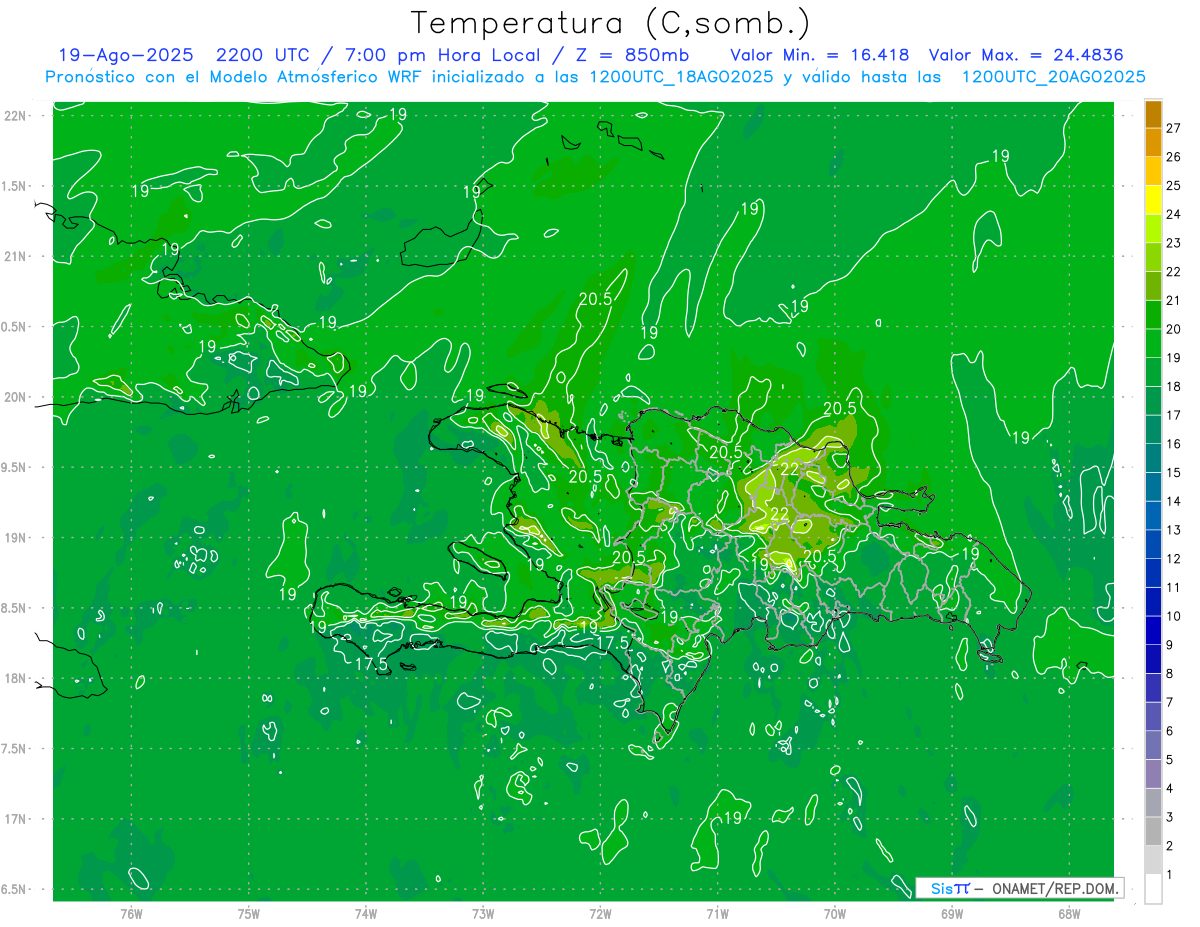Click the '22N' latitude label

(17, 116)
